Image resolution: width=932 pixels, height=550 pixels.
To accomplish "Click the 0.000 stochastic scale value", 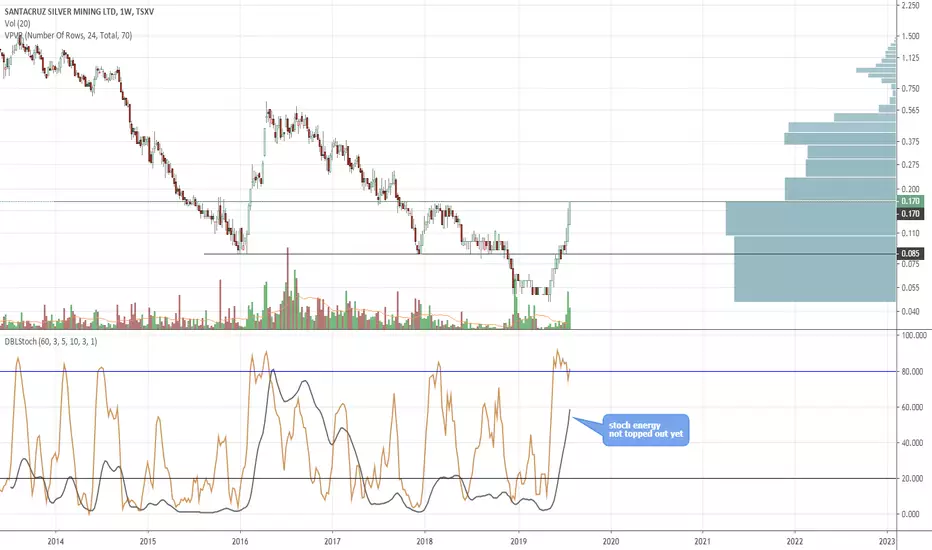I will pyautogui.click(x=911, y=514).
